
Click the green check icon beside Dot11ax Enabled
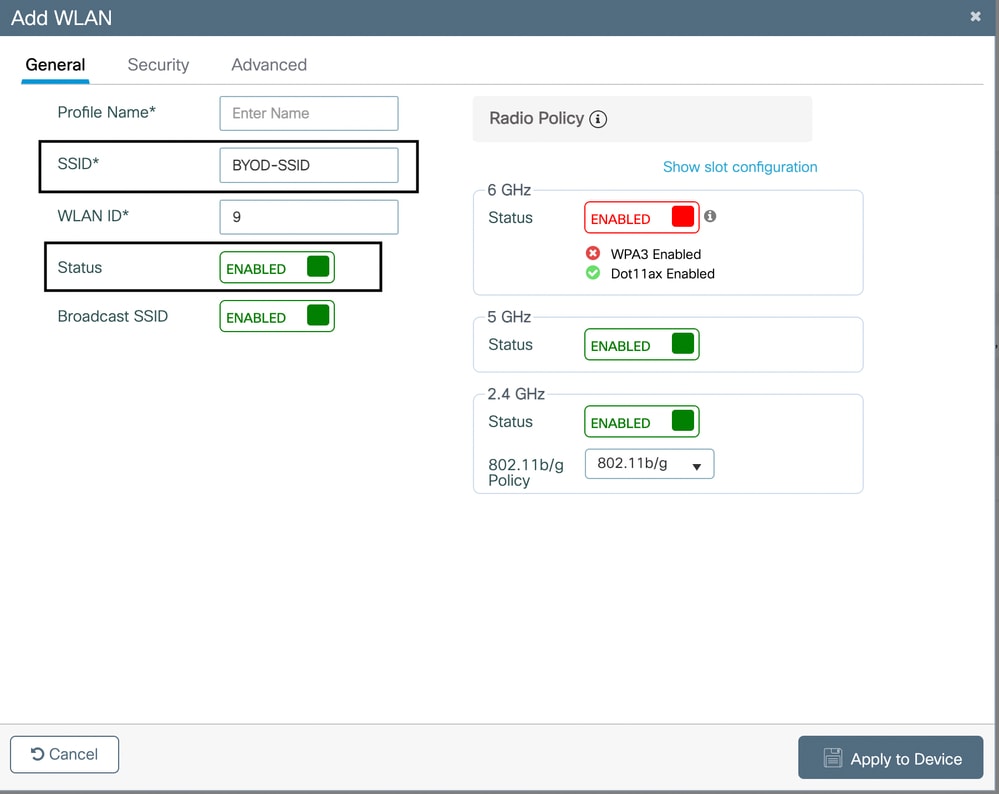[593, 274]
